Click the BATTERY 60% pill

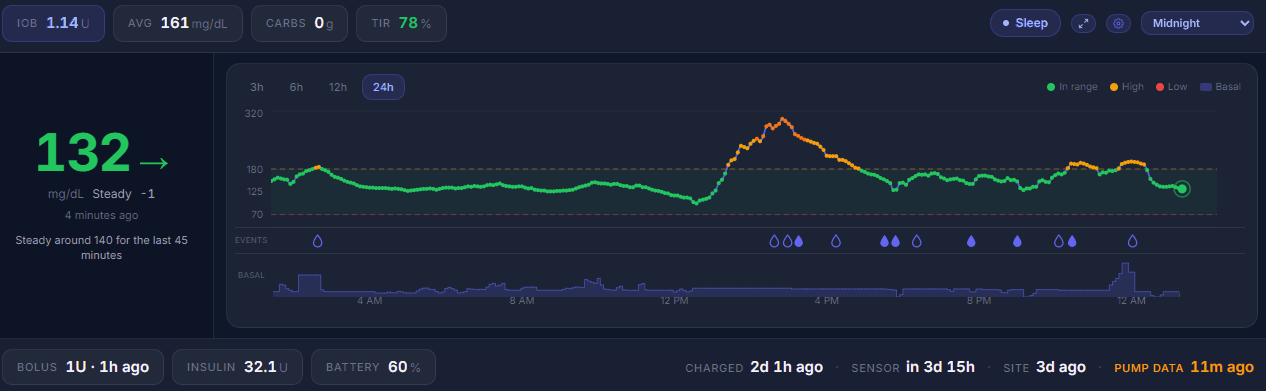[x=373, y=367]
